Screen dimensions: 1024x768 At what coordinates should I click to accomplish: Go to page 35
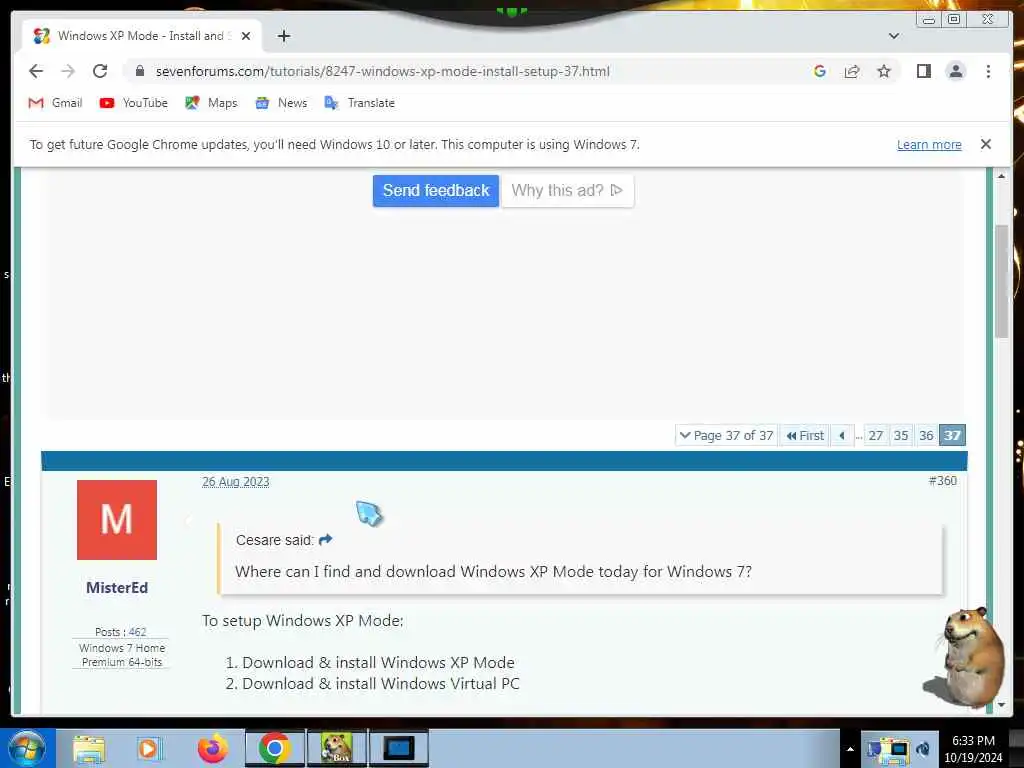pos(901,435)
